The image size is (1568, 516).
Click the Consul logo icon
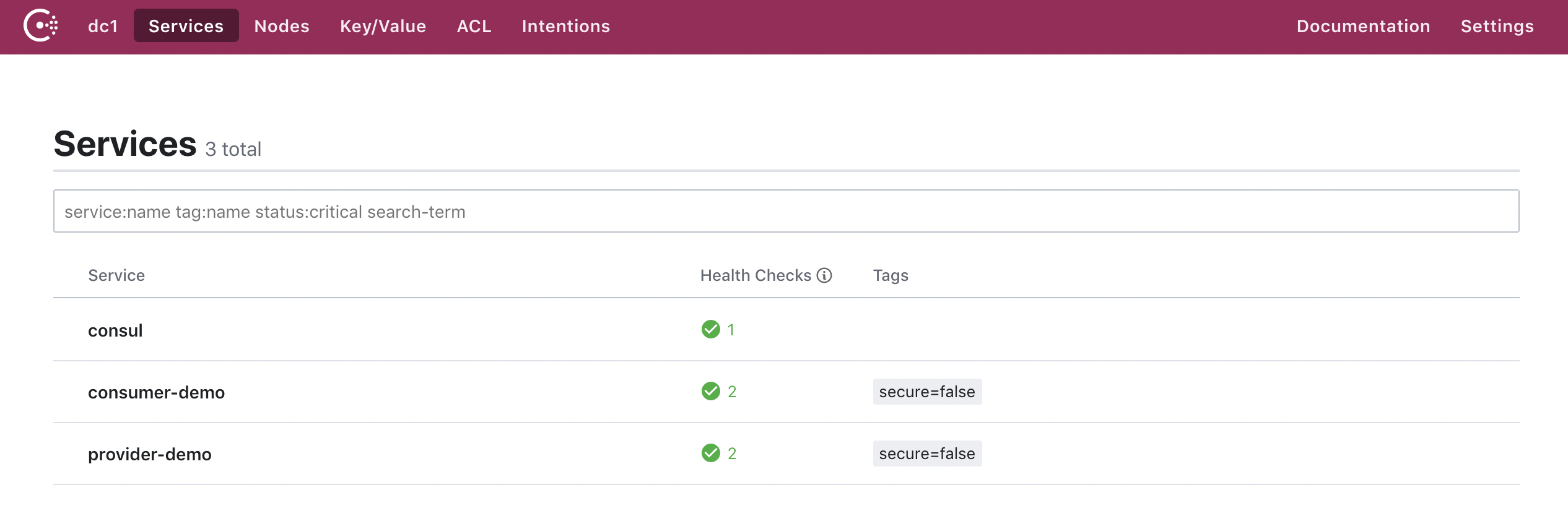tap(41, 26)
